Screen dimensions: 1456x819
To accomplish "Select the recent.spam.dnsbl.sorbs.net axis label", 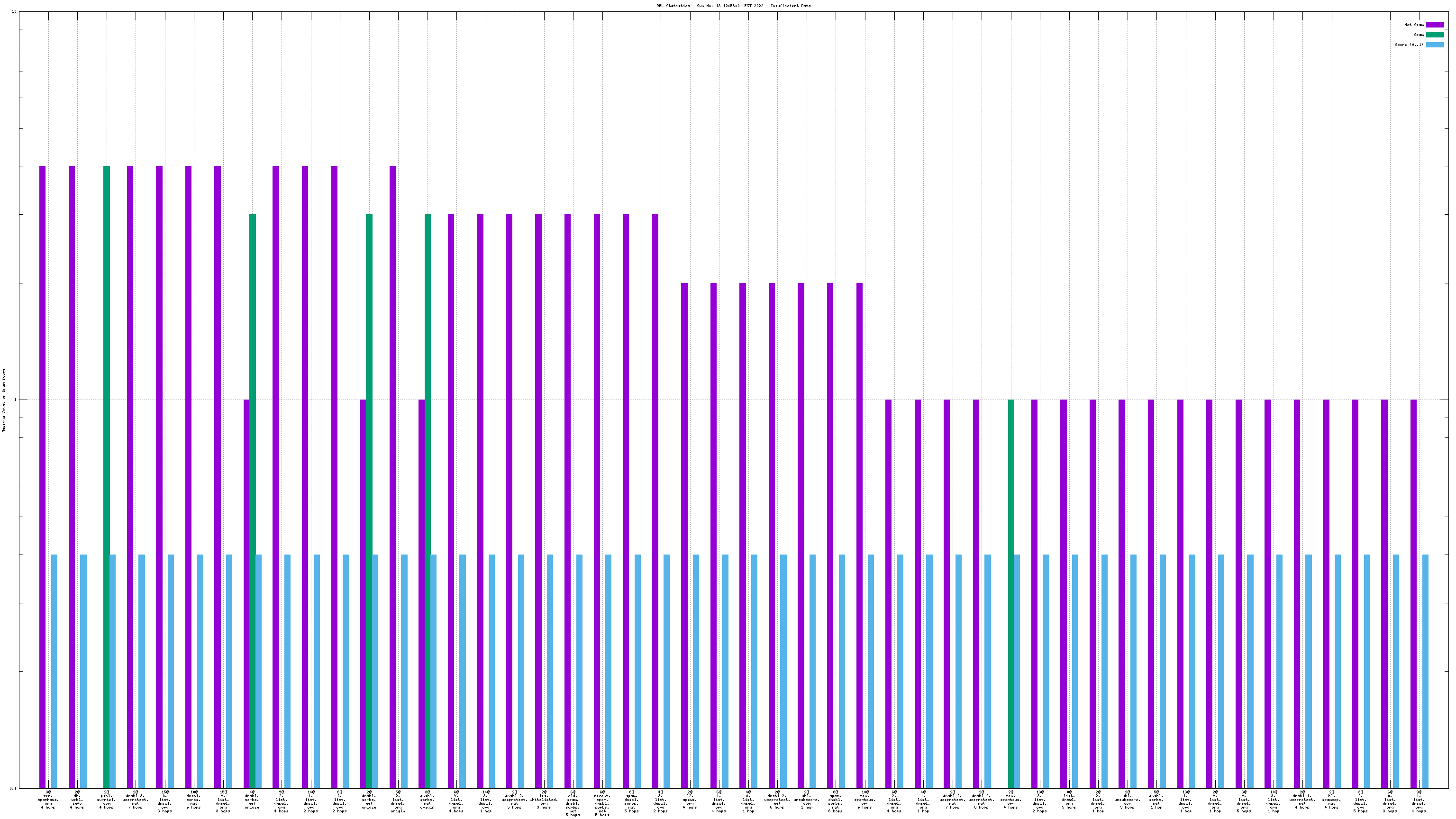I will [x=602, y=803].
